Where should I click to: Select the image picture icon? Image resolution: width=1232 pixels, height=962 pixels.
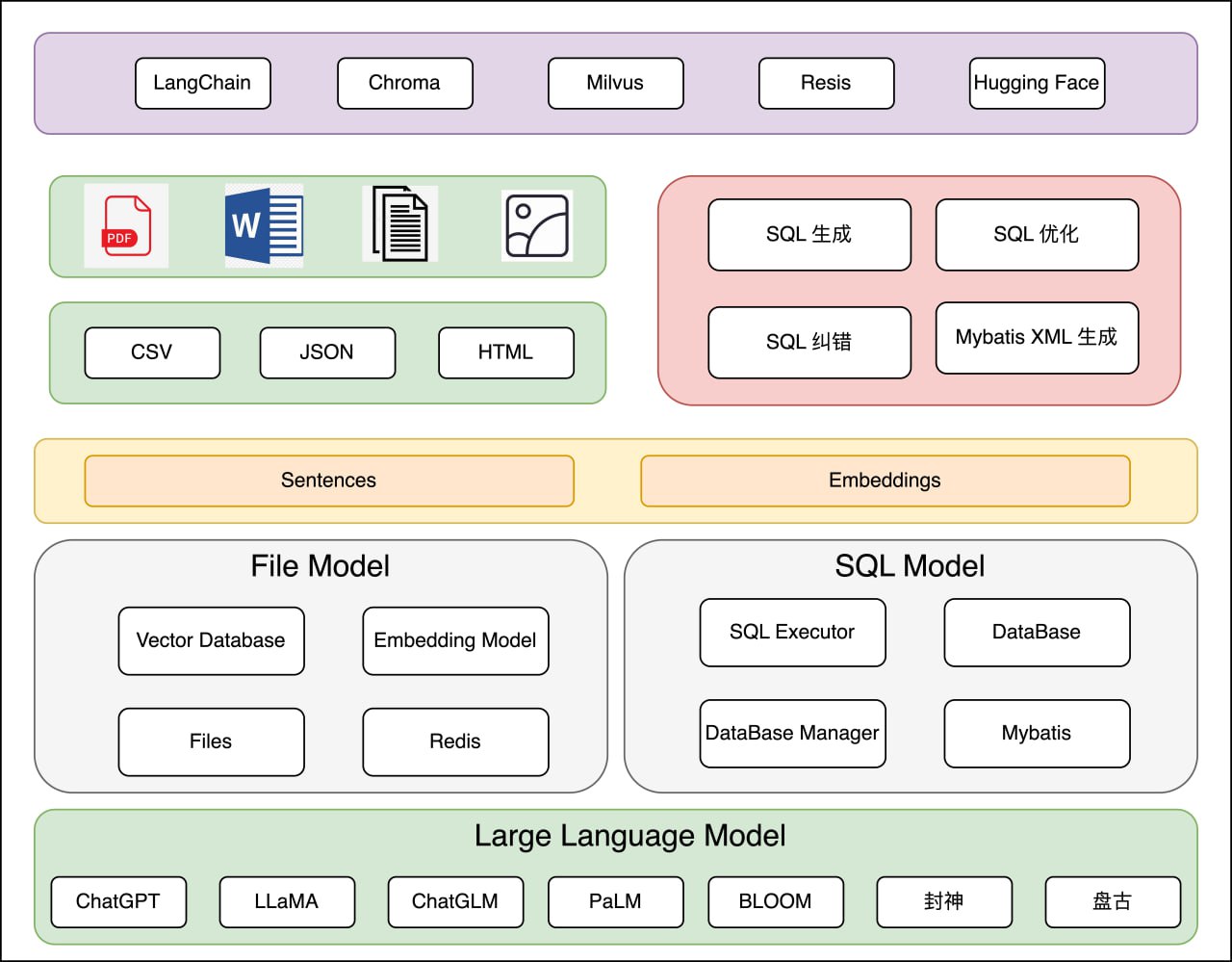[537, 225]
